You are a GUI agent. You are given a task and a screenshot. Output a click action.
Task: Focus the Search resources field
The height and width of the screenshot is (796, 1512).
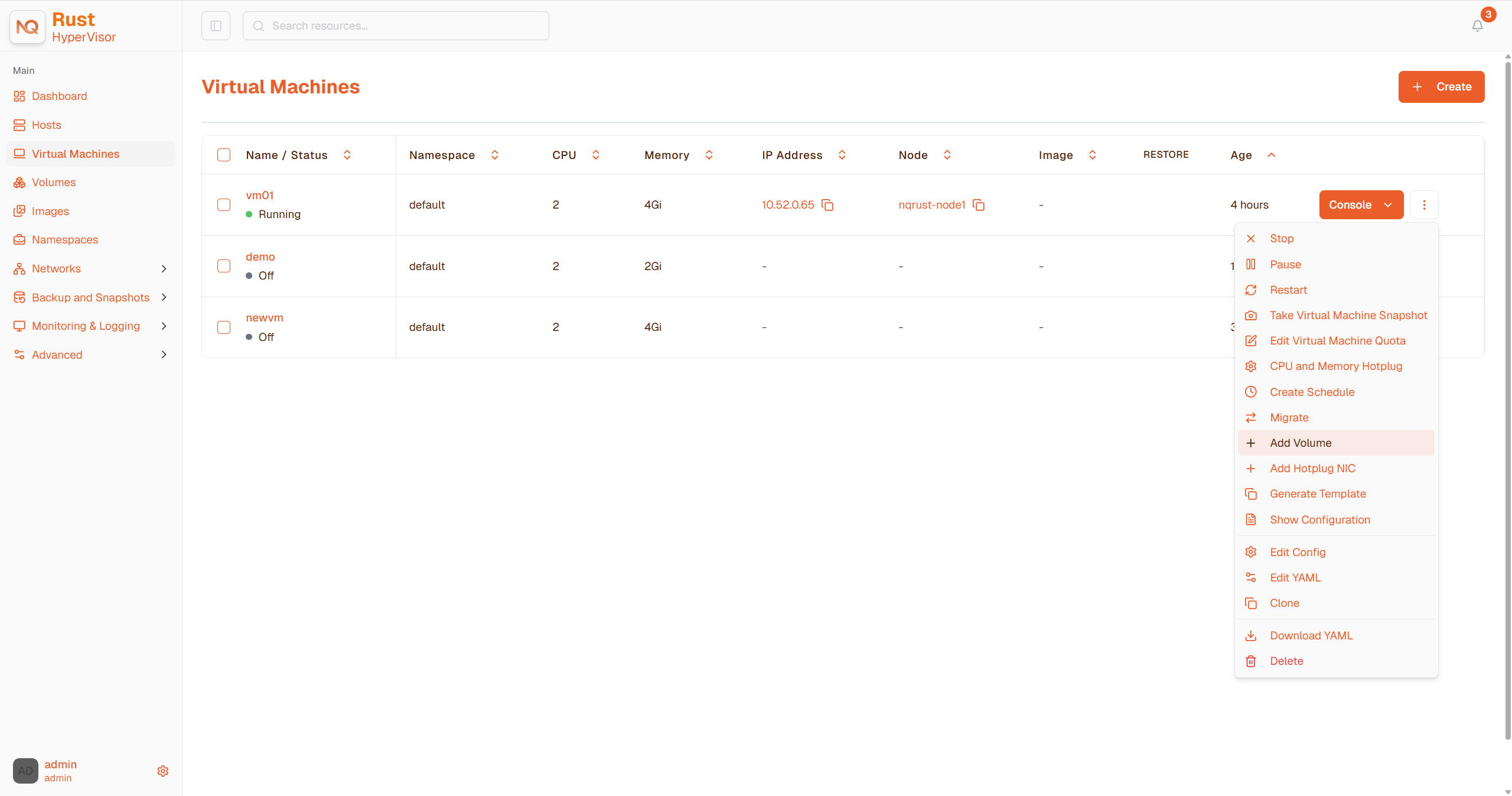click(x=396, y=26)
